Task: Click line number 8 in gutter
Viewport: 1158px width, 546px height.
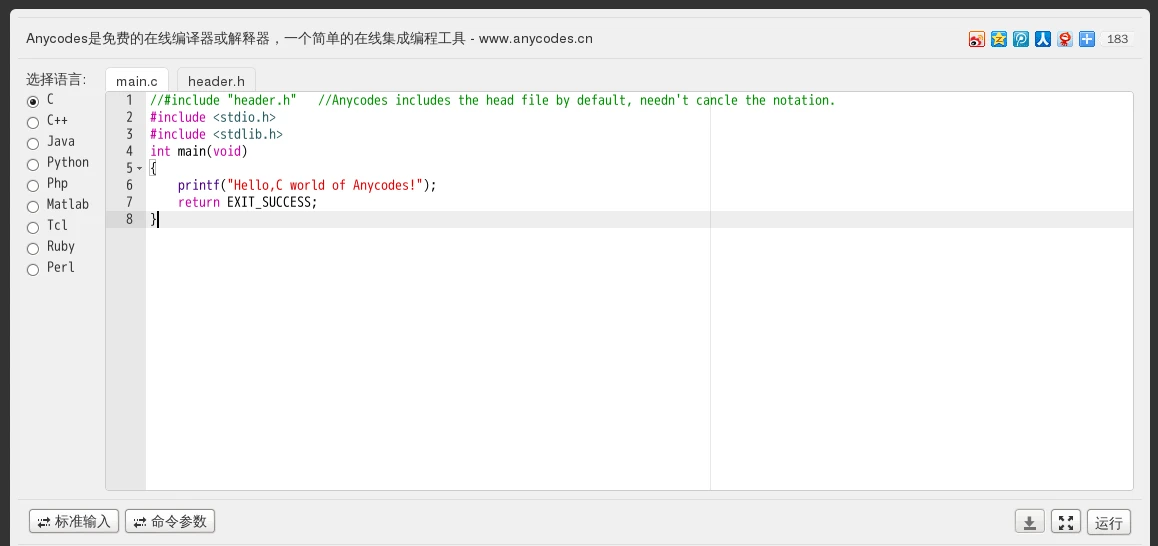Action: point(129,219)
